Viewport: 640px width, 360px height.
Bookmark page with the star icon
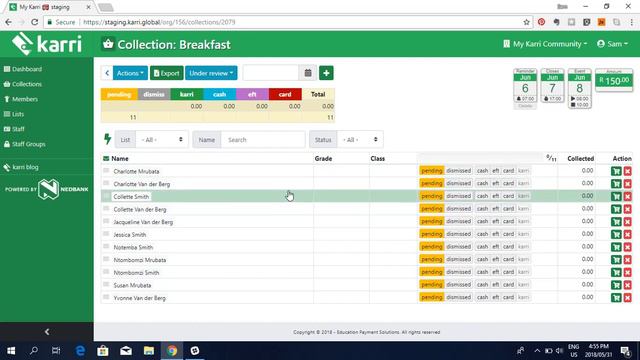tap(527, 22)
